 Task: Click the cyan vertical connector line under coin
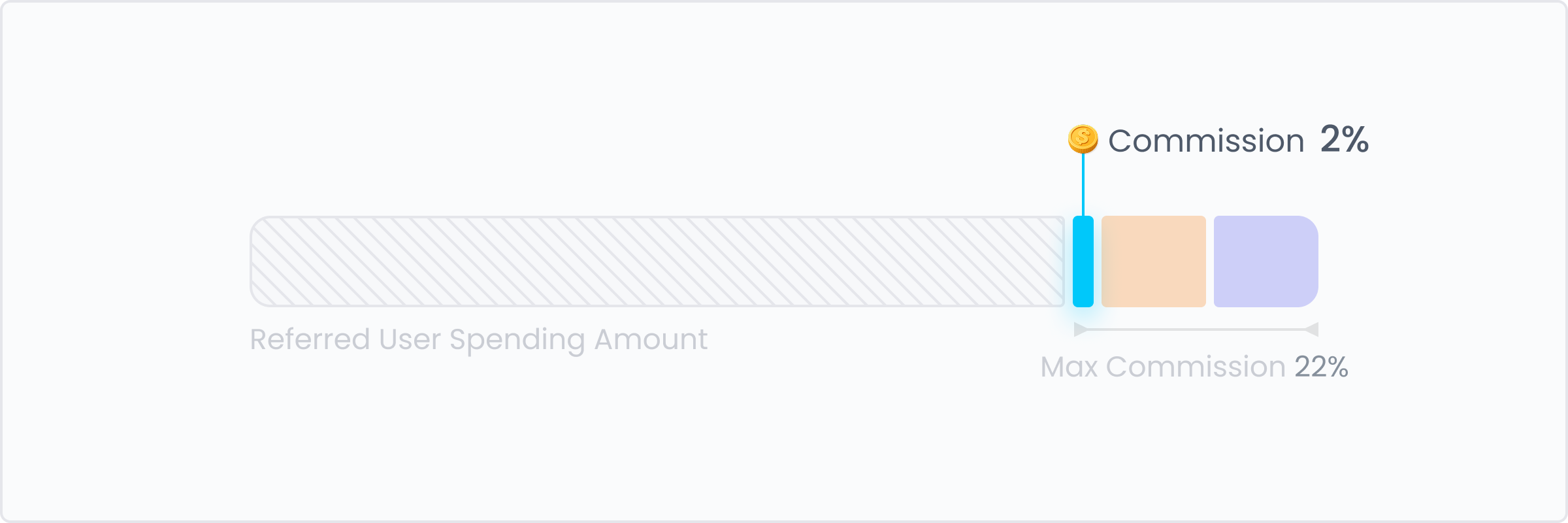tap(1083, 185)
